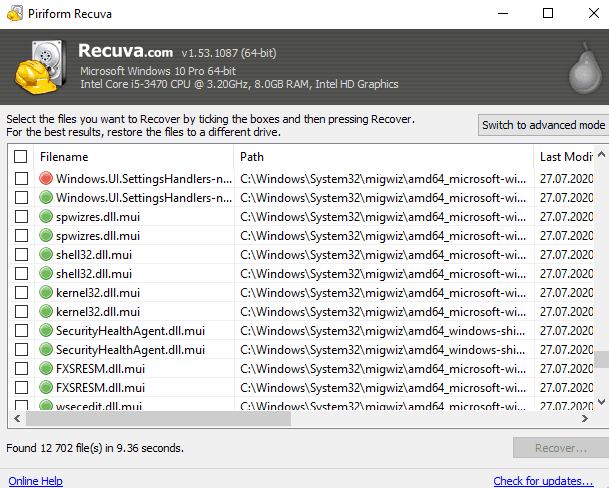Screen dimensions: 609x488
Task: Click the horizontal scrollbar thumb
Action: 150,419
